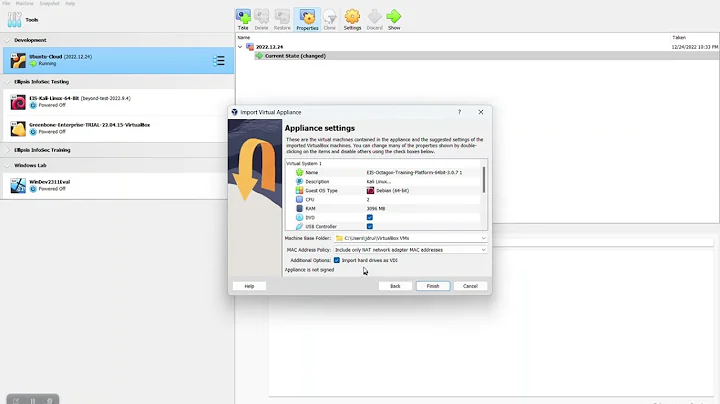Click the Clone toolbar icon
This screenshot has width=720, height=404.
tap(330, 19)
